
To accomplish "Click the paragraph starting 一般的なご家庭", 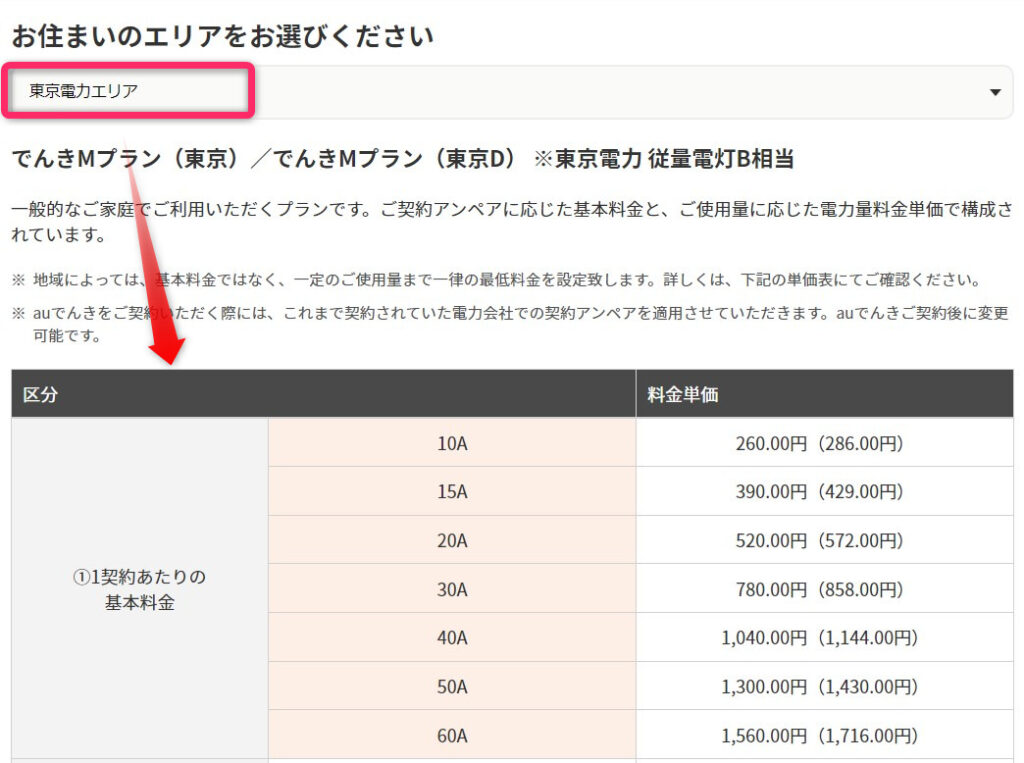I will click(513, 221).
